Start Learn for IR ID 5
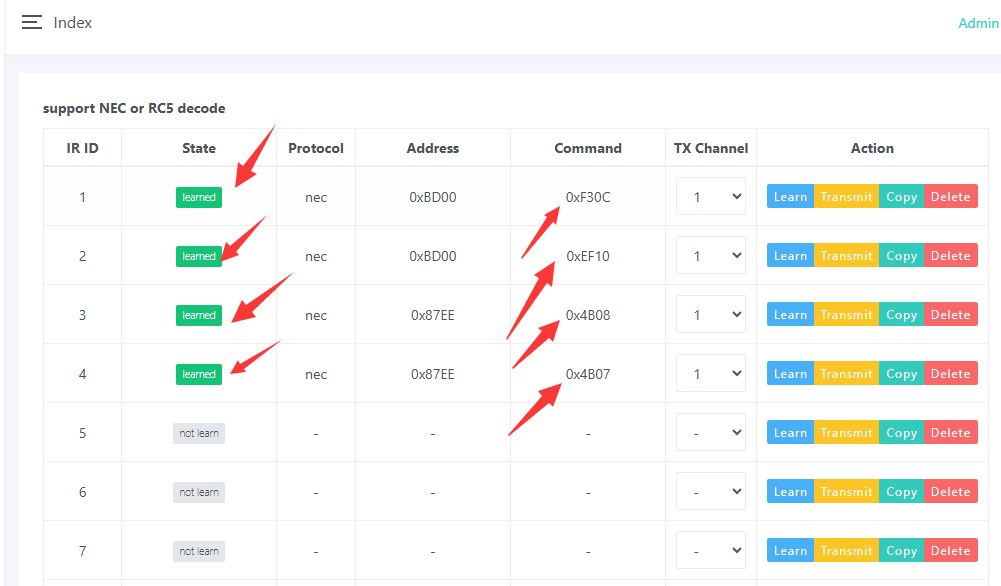Screen dimensions: 1001x586 click(790, 433)
